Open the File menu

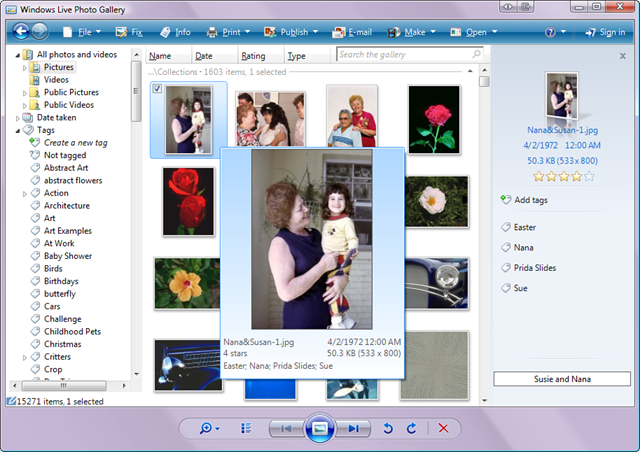point(83,32)
